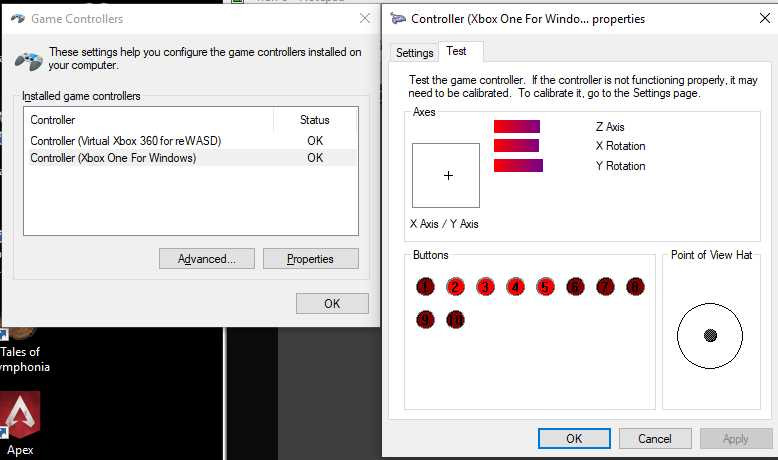Click button indicator 8
The image size is (778, 460).
pos(636,286)
